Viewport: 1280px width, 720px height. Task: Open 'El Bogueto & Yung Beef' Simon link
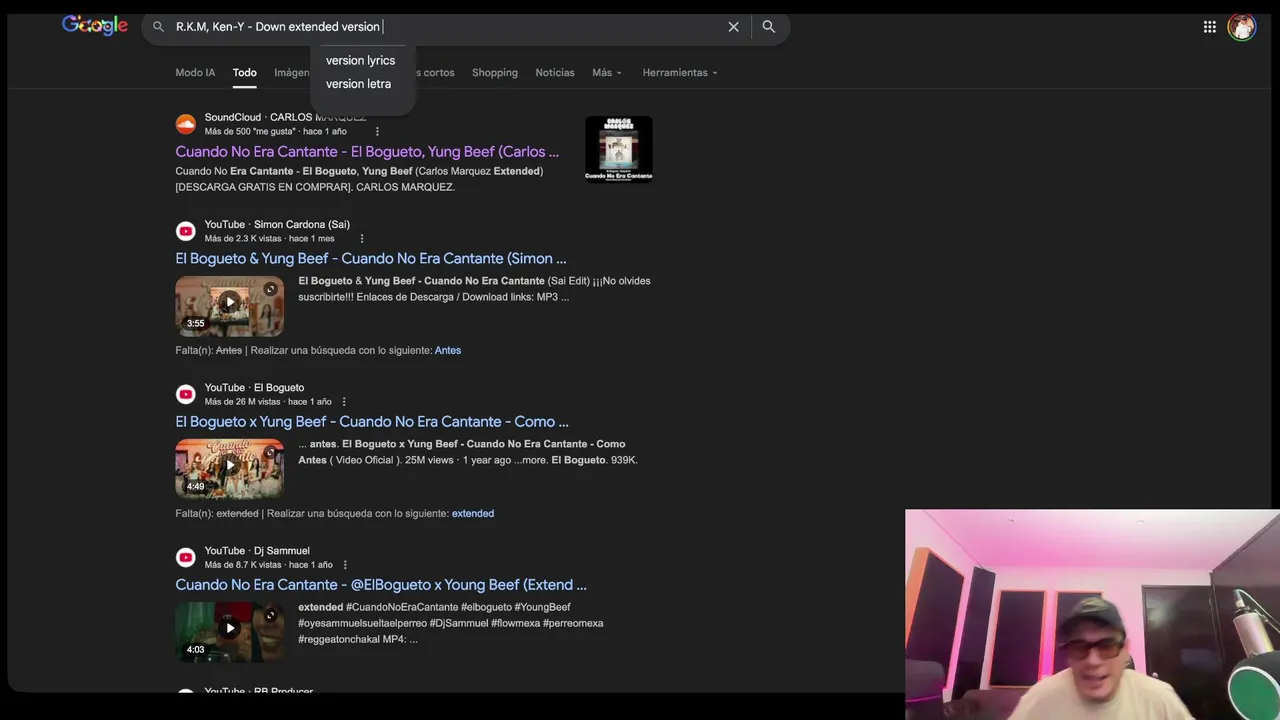coord(371,258)
